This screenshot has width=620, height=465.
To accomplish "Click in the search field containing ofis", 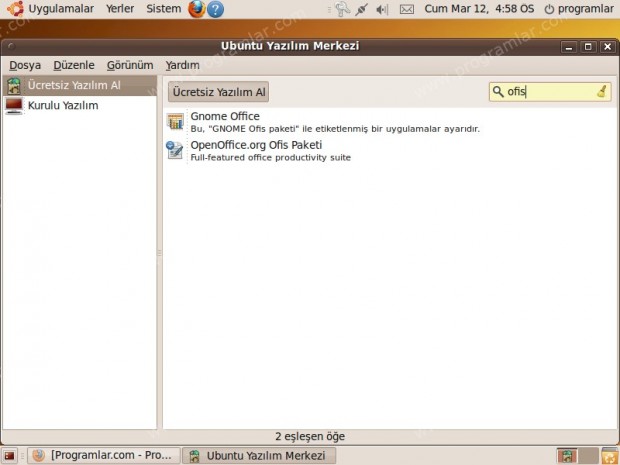I will click(550, 92).
